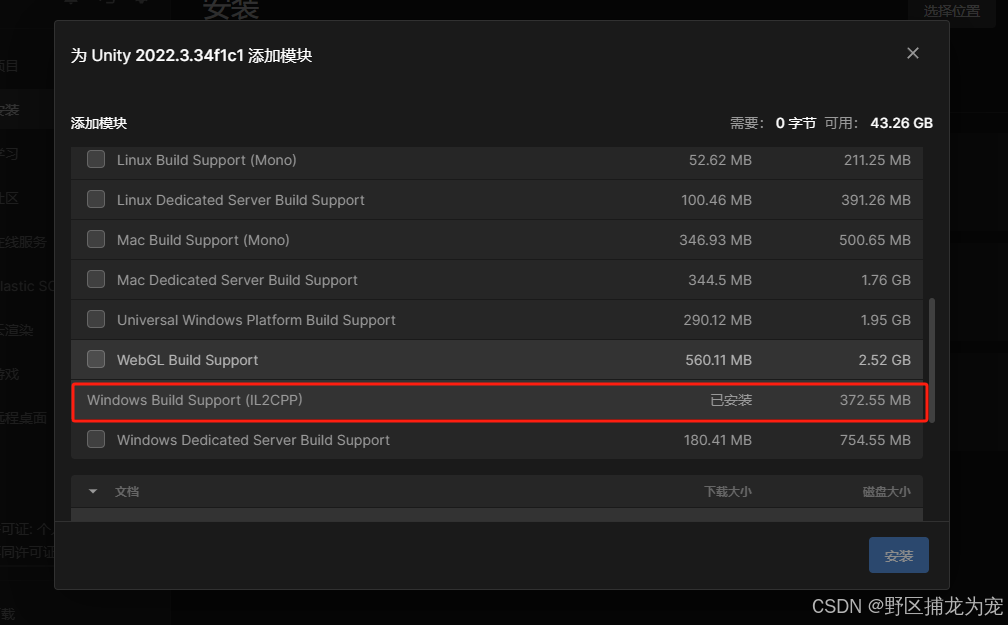Enable Linux Dedicated Server Build Support
This screenshot has height=625, width=1008.
click(96, 199)
